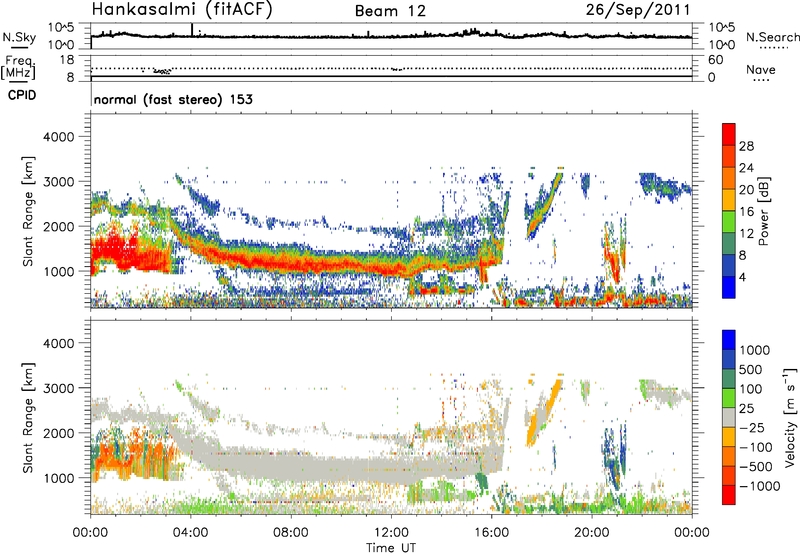
Task: Click the 'Slant Range [km]' label of velocity panel
Action: 28,417
